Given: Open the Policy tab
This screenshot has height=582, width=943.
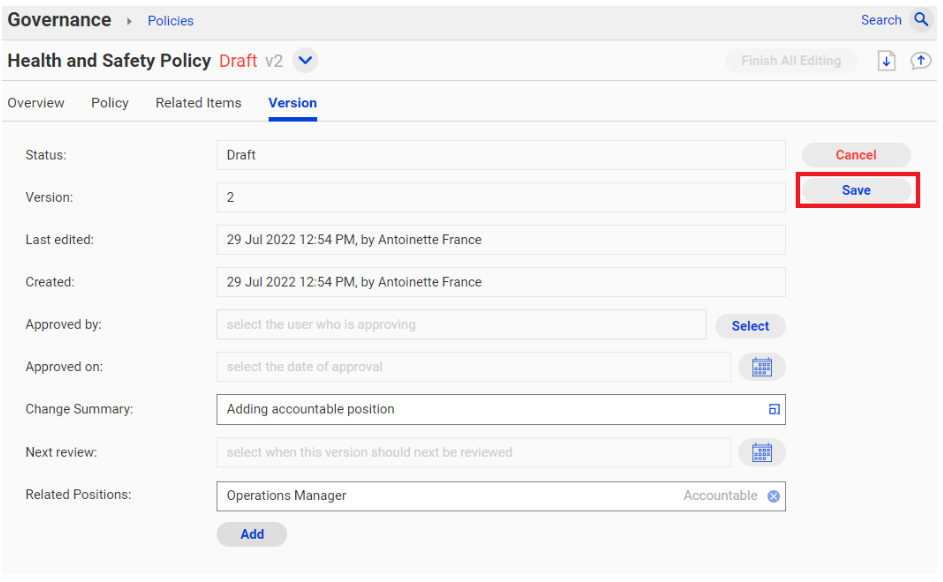Looking at the screenshot, I should pos(110,103).
